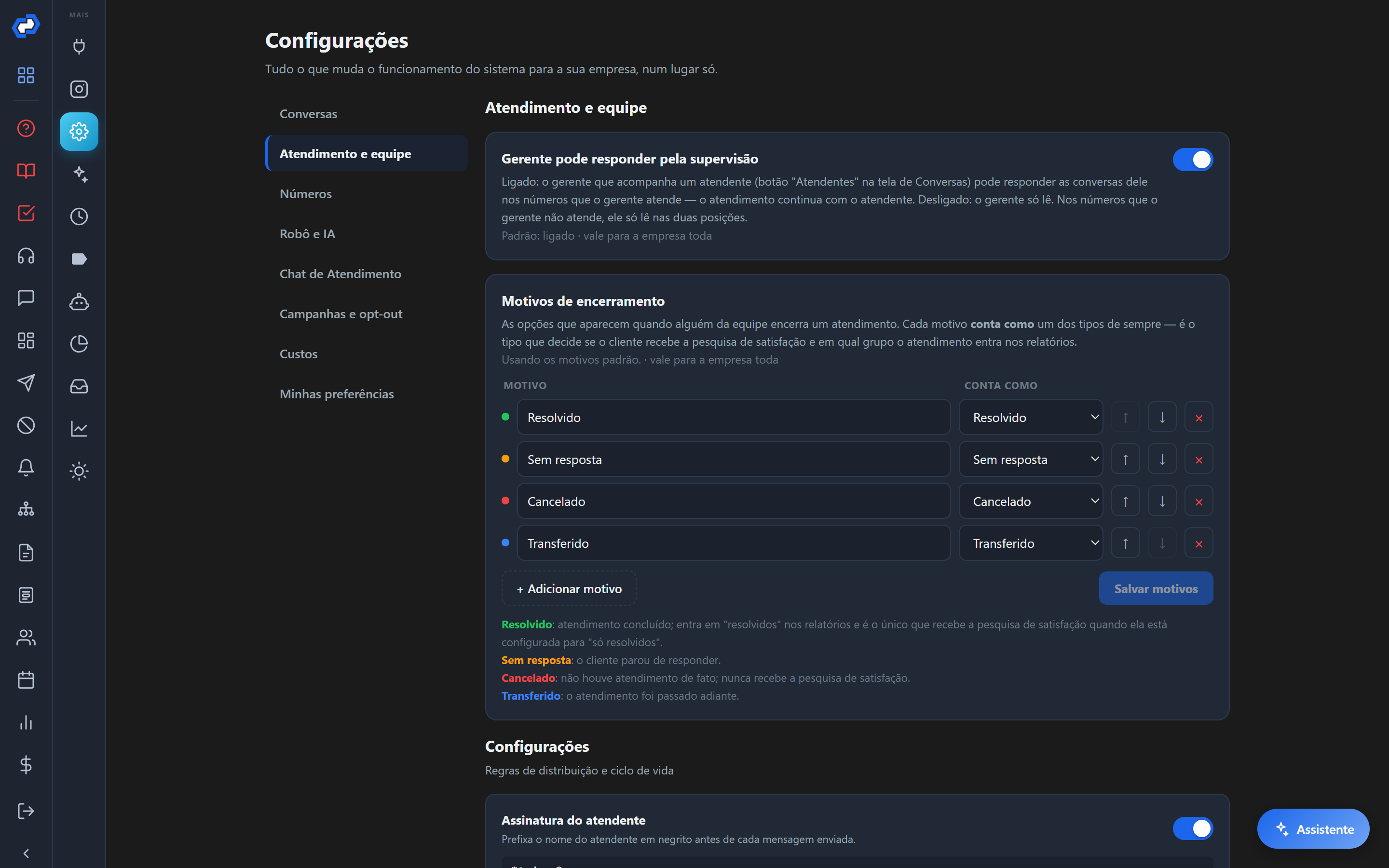Open Chat de Atendimento section
The image size is (1389, 868).
pos(366,274)
